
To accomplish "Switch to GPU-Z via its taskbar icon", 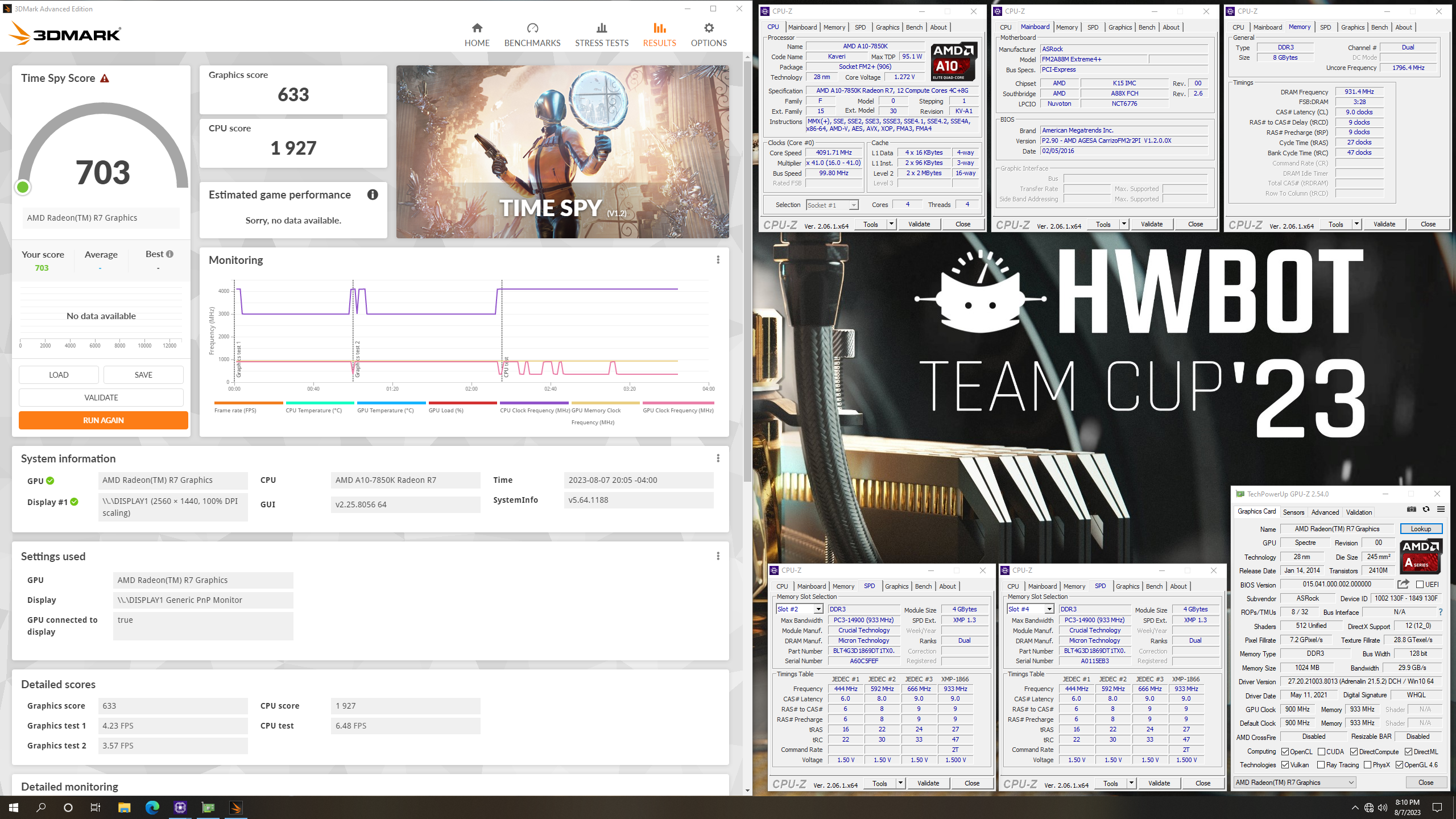I will [208, 808].
